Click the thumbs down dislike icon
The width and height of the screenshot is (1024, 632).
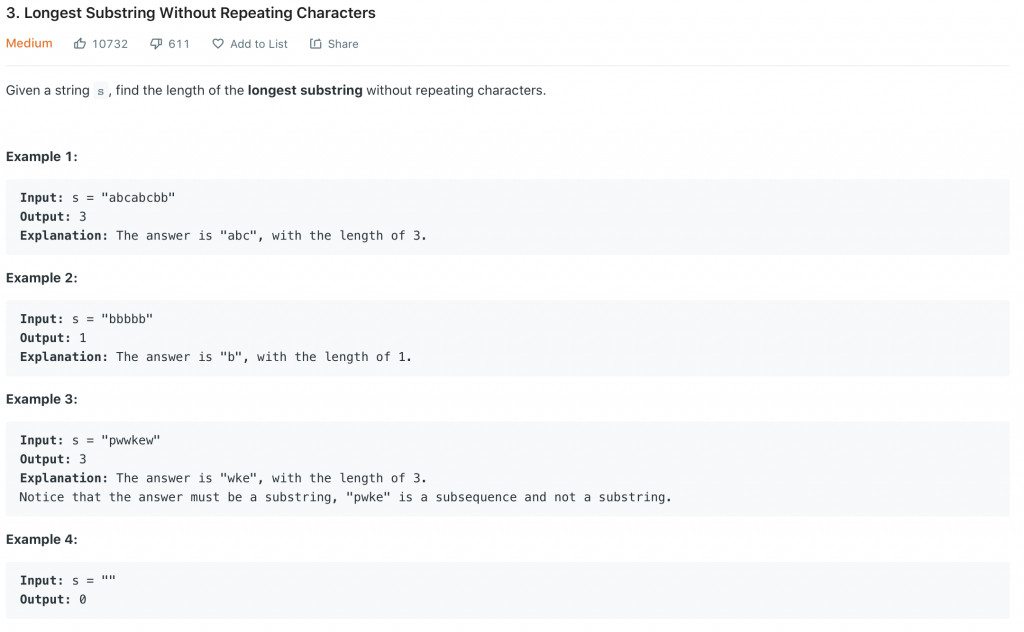coord(156,44)
